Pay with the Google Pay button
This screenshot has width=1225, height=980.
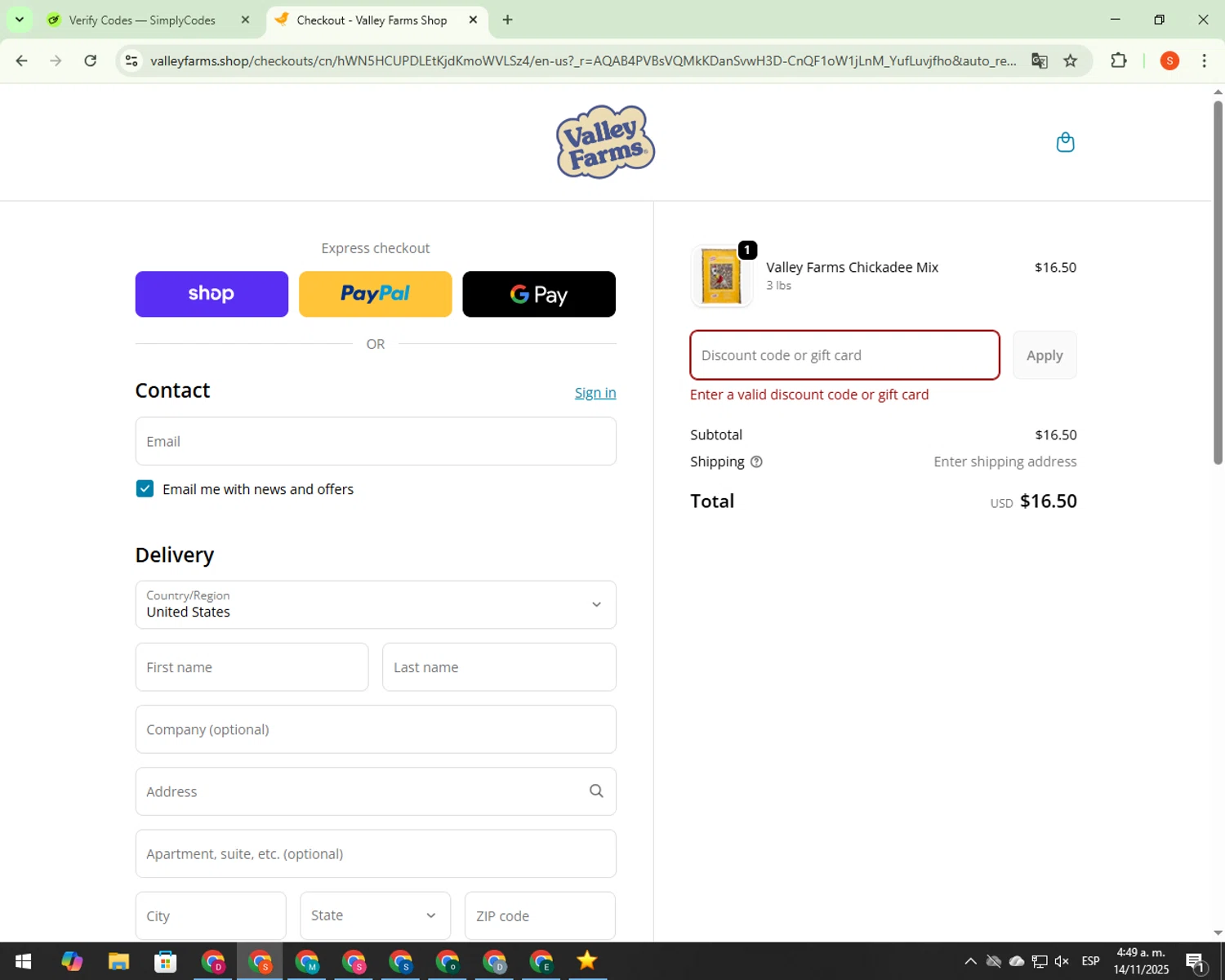click(539, 294)
